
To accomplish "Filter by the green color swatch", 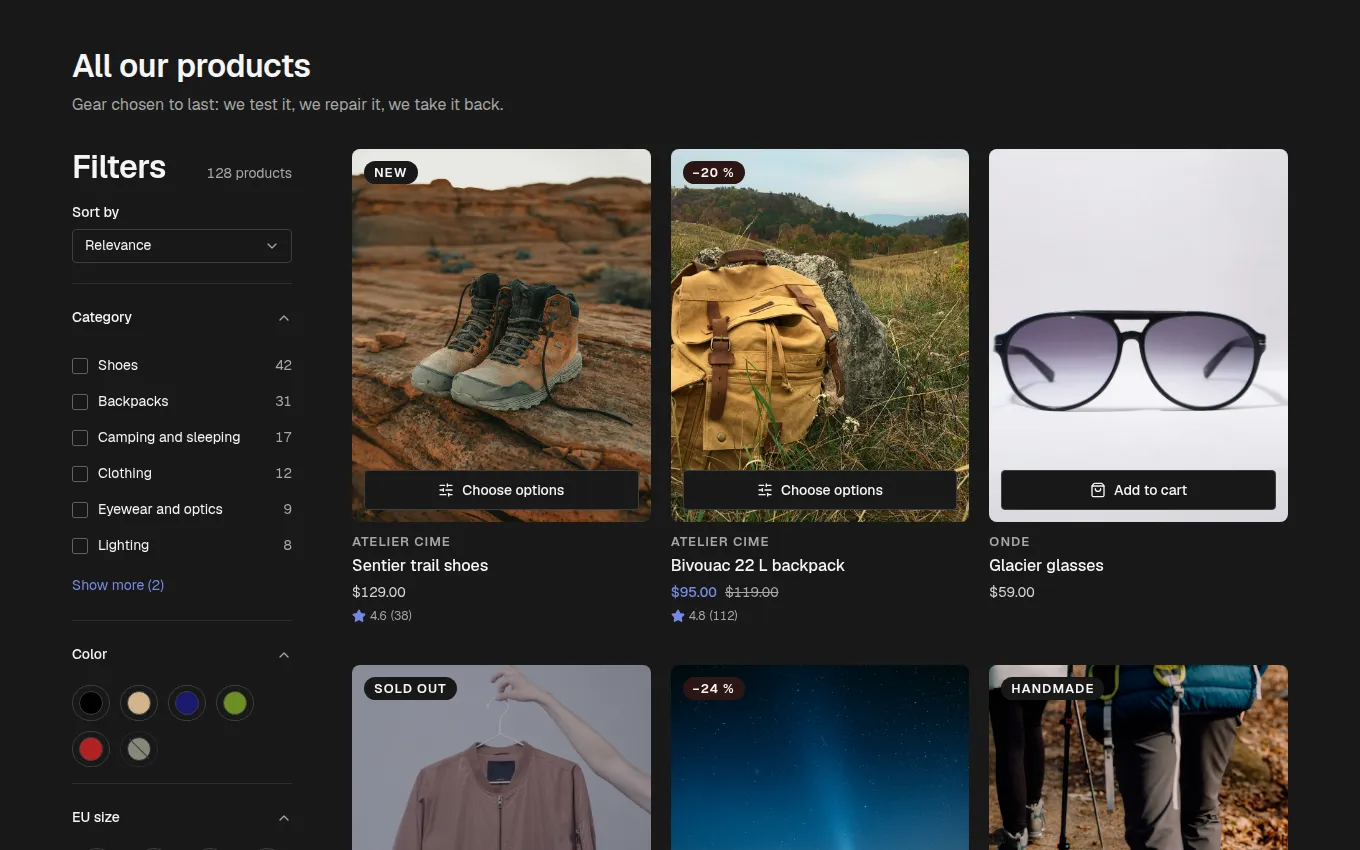I will [x=235, y=703].
